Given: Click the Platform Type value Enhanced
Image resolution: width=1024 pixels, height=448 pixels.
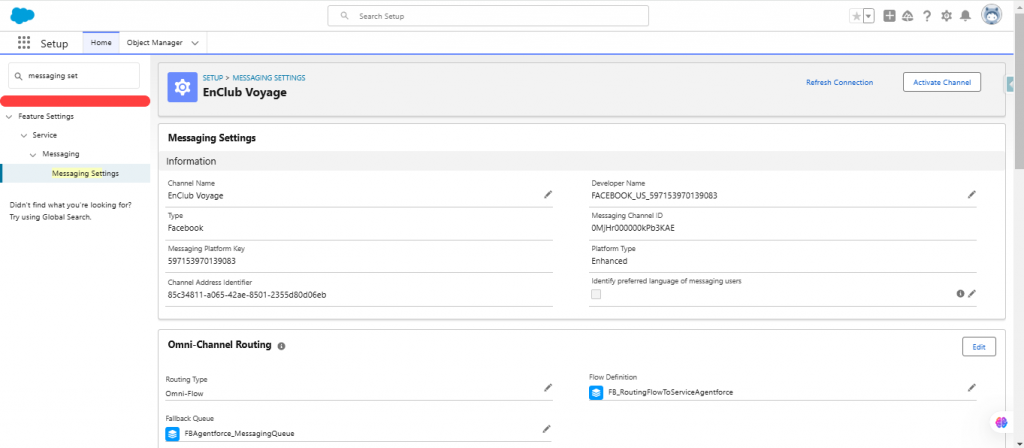Looking at the screenshot, I should (609, 261).
